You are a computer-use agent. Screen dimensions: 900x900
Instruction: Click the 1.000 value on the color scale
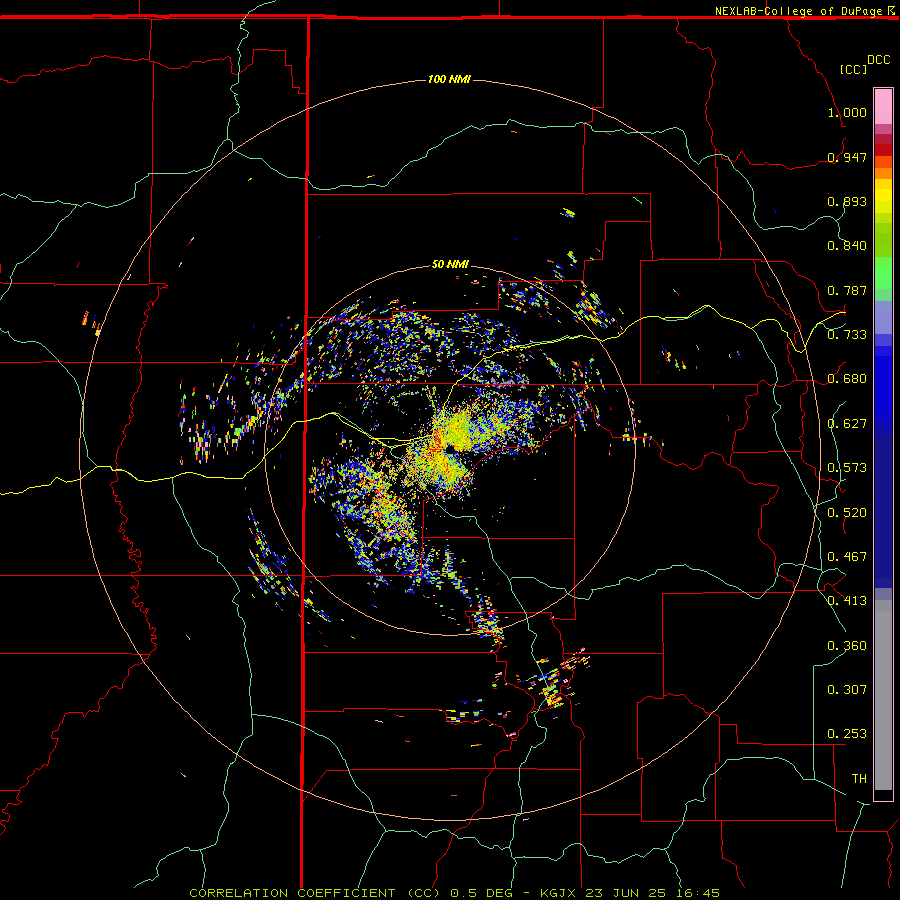tap(847, 112)
